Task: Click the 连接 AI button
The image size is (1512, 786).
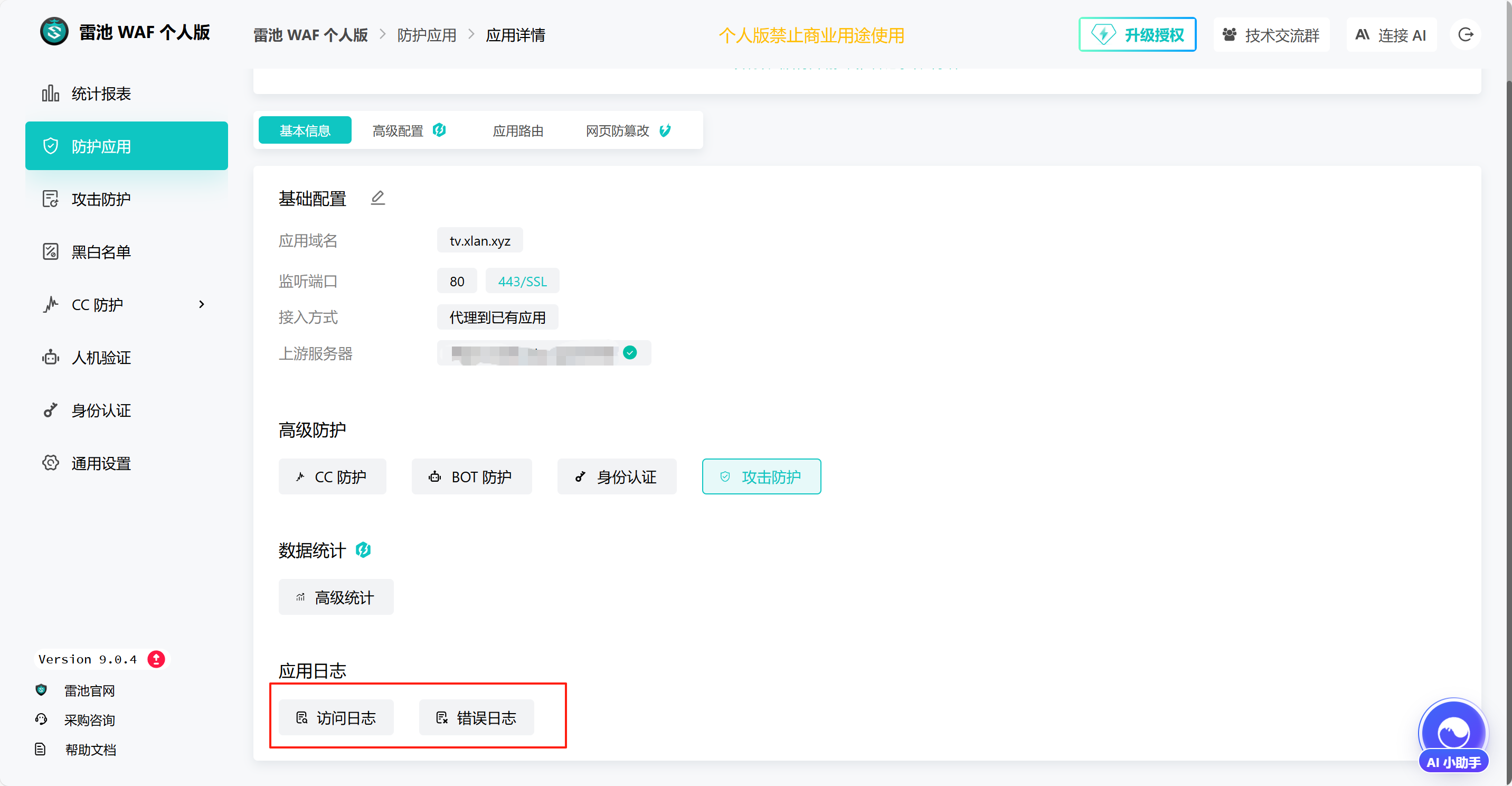Action: point(1391,35)
